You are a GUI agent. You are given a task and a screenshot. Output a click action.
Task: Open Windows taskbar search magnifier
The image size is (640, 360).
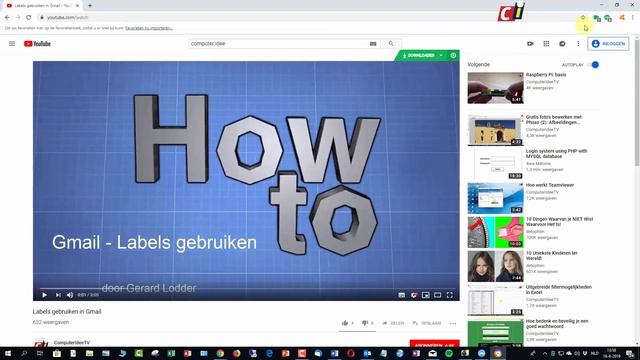point(24,353)
